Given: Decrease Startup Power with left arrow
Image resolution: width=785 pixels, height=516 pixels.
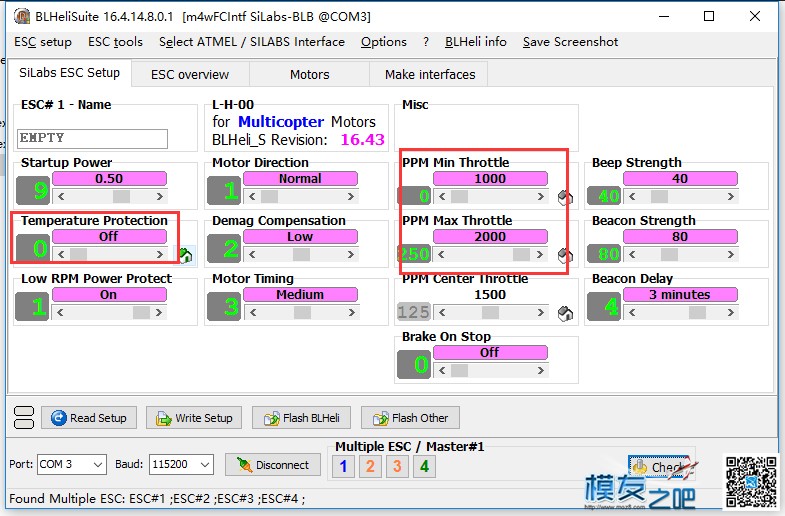Looking at the screenshot, I should coord(61,197).
